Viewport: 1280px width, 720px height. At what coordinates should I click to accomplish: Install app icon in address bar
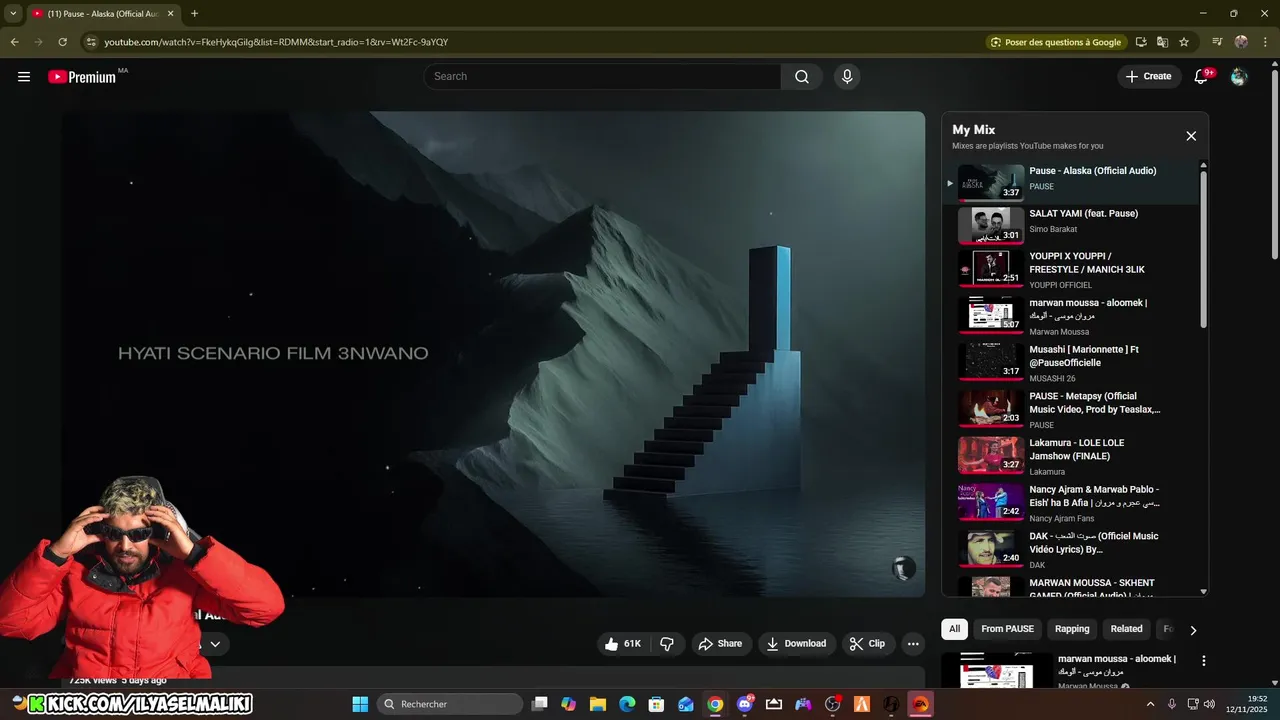[1141, 42]
